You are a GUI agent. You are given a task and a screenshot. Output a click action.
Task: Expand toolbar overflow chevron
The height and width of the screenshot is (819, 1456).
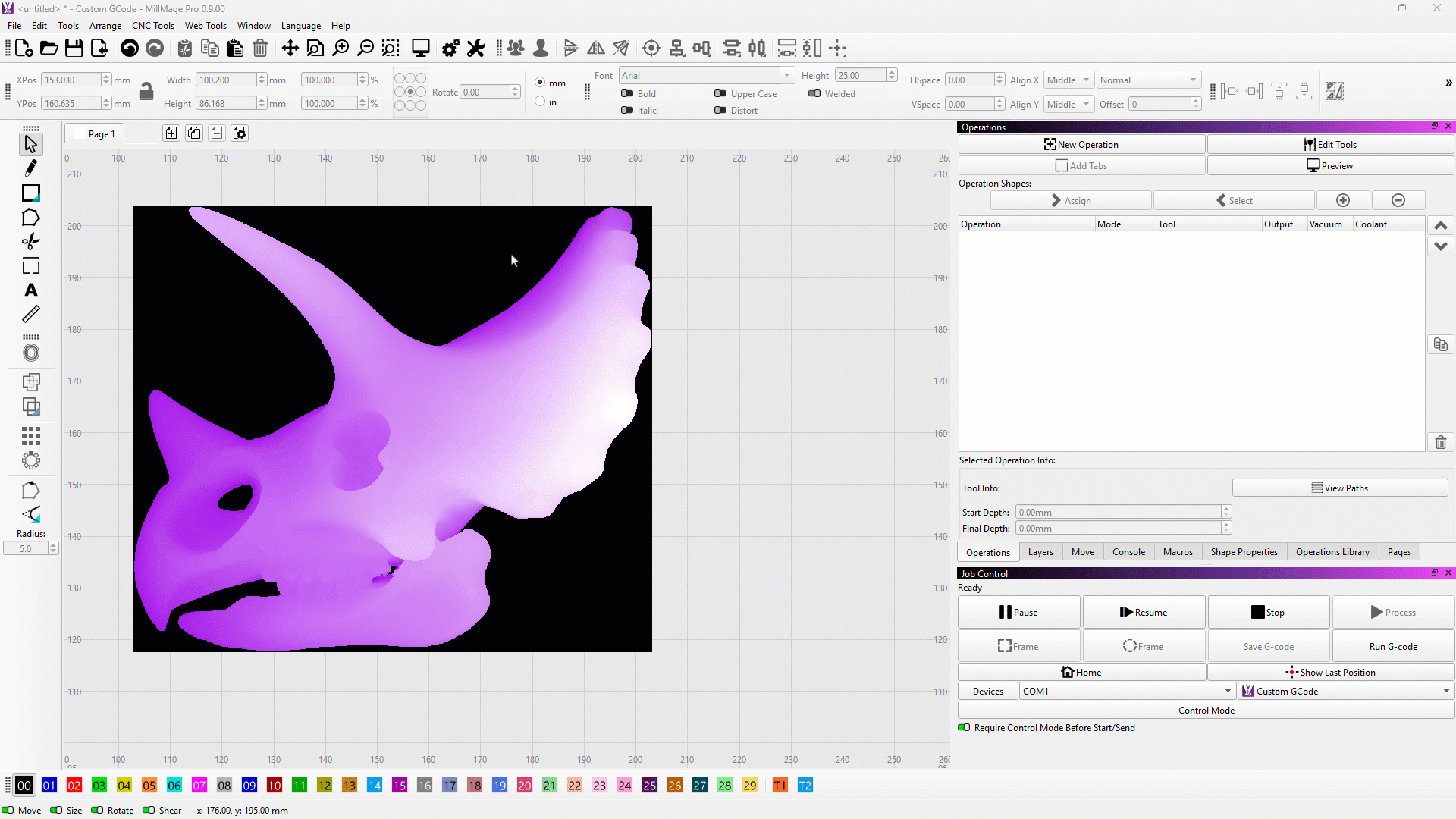[x=1448, y=83]
